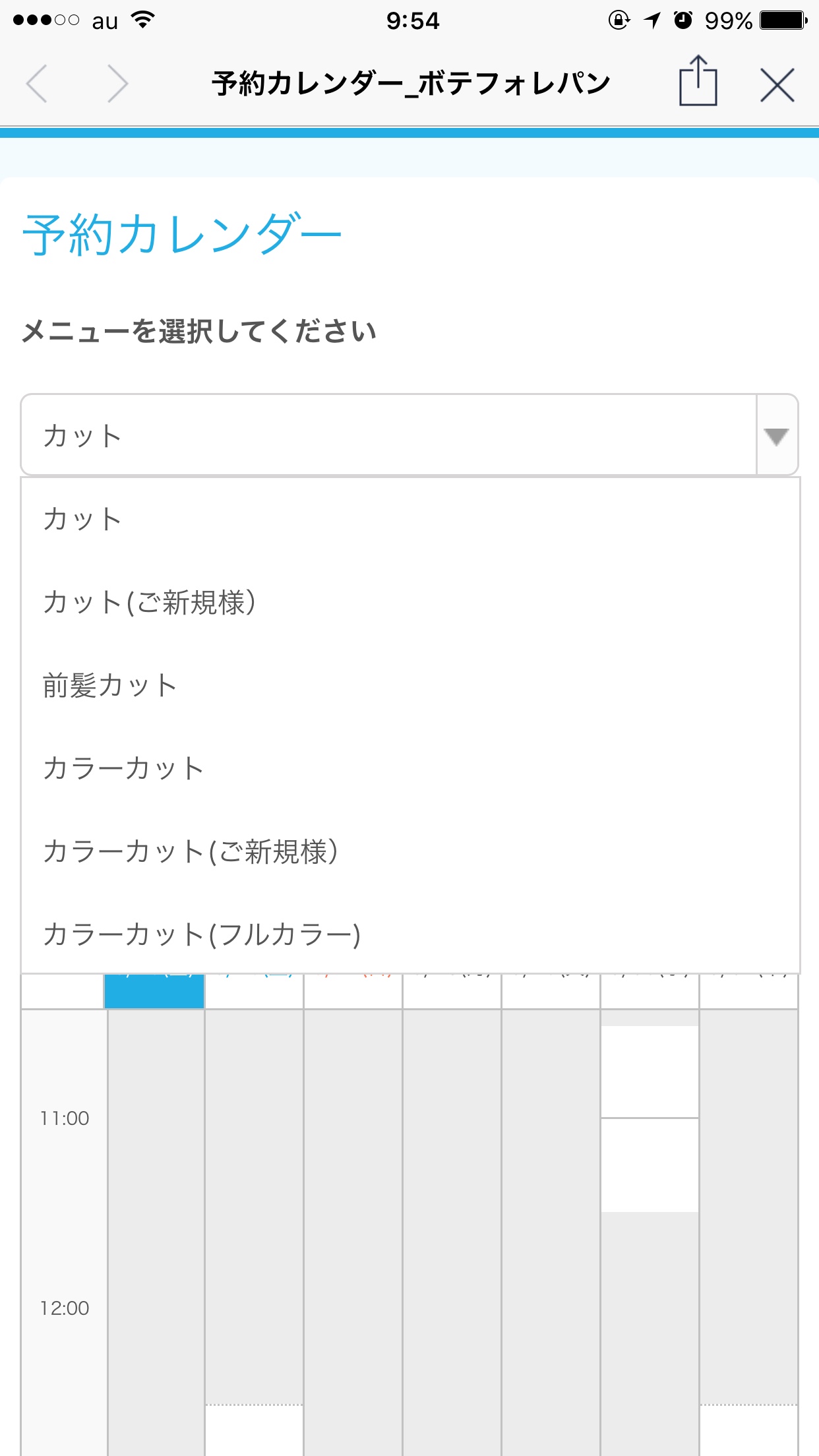
Task: Choose カット(ご新規様) option
Action: click(x=150, y=603)
